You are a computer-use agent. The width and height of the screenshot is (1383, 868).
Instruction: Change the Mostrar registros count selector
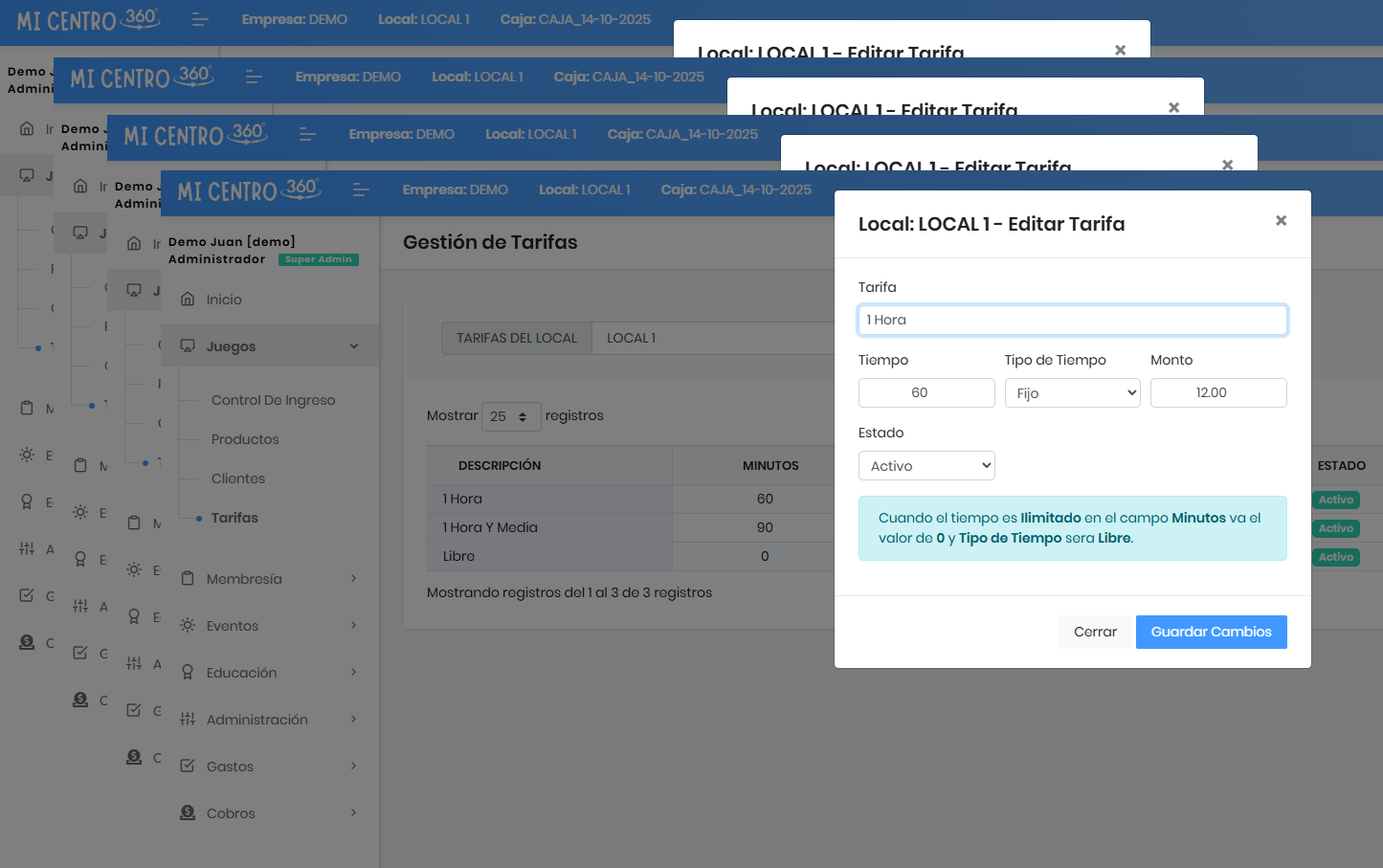coord(510,416)
